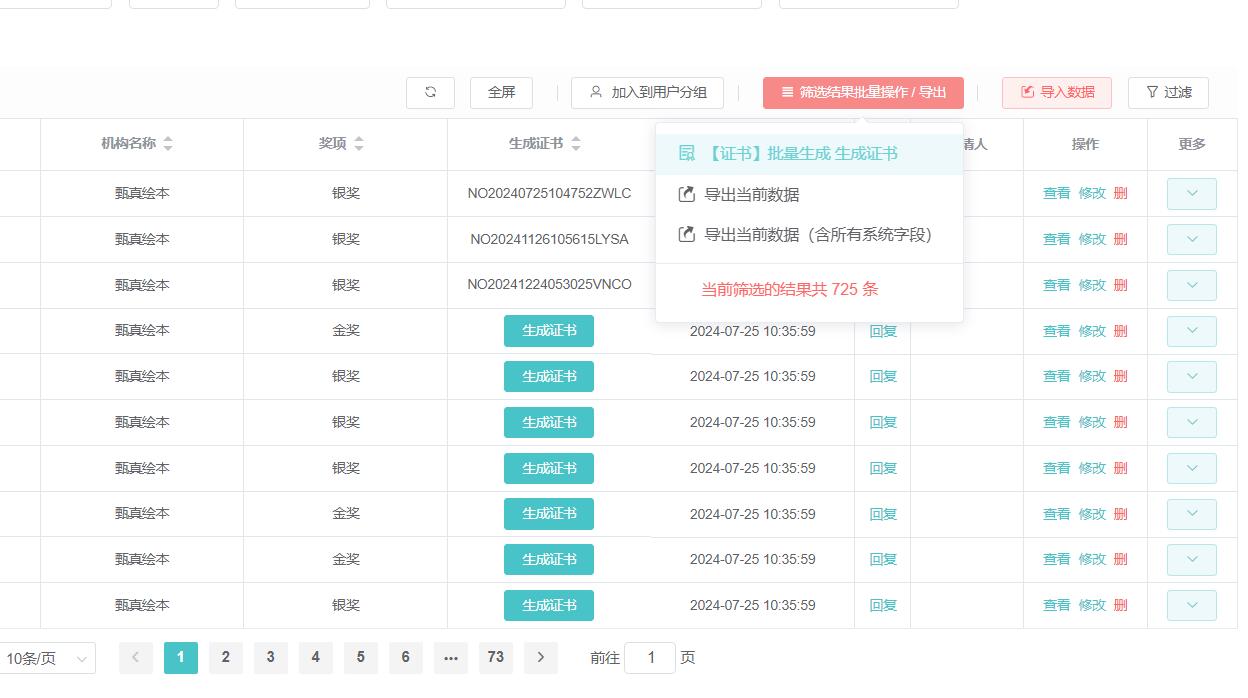Toggle sorting on 生成证书 column
The height and width of the screenshot is (698, 1248).
click(x=576, y=143)
